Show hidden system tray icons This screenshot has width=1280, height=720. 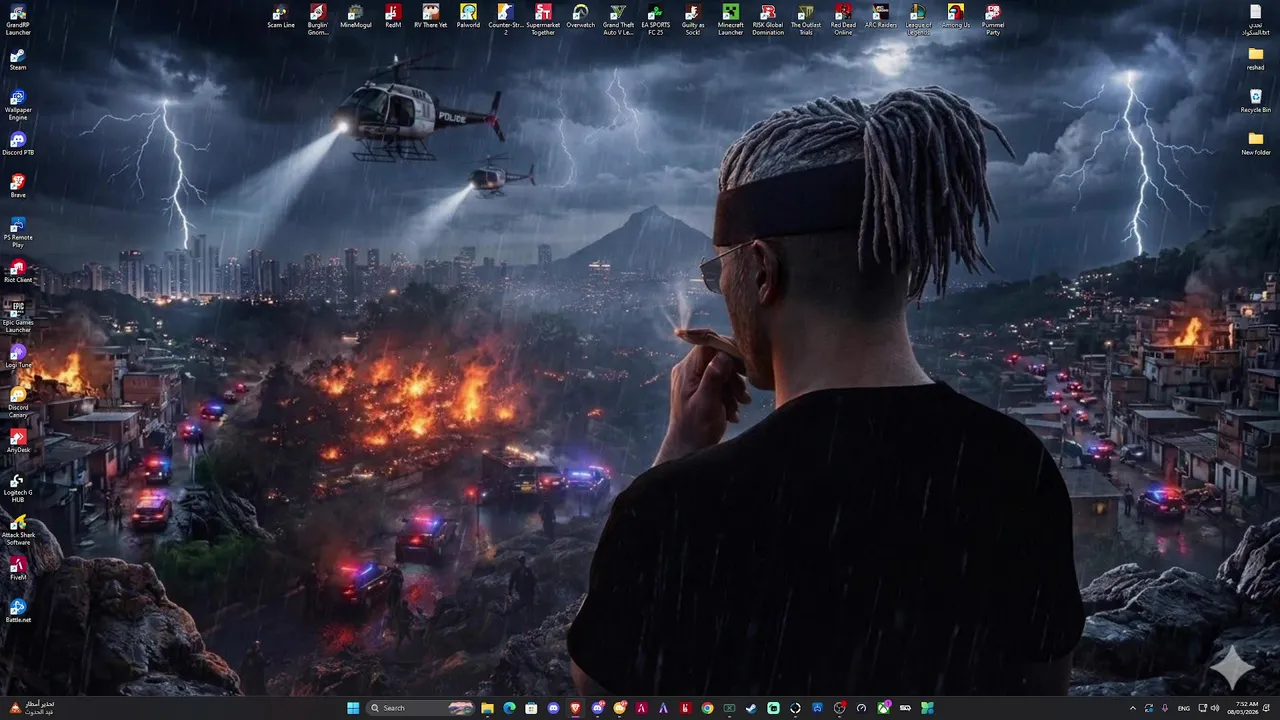click(1133, 708)
